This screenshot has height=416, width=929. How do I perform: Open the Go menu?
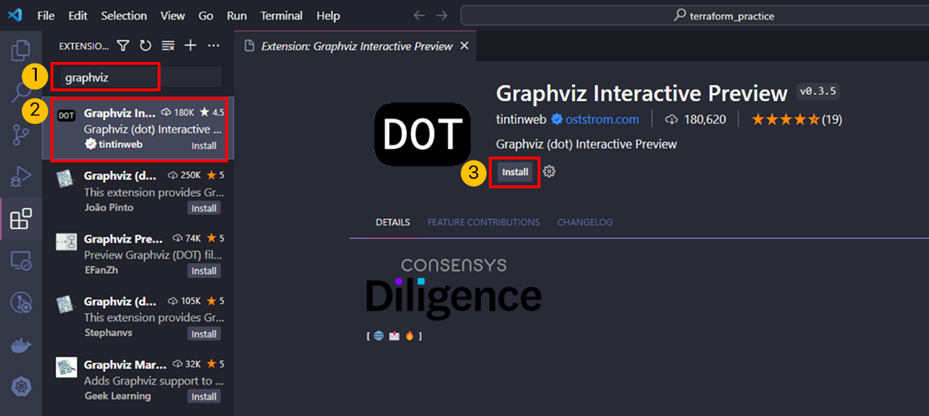[x=206, y=16]
